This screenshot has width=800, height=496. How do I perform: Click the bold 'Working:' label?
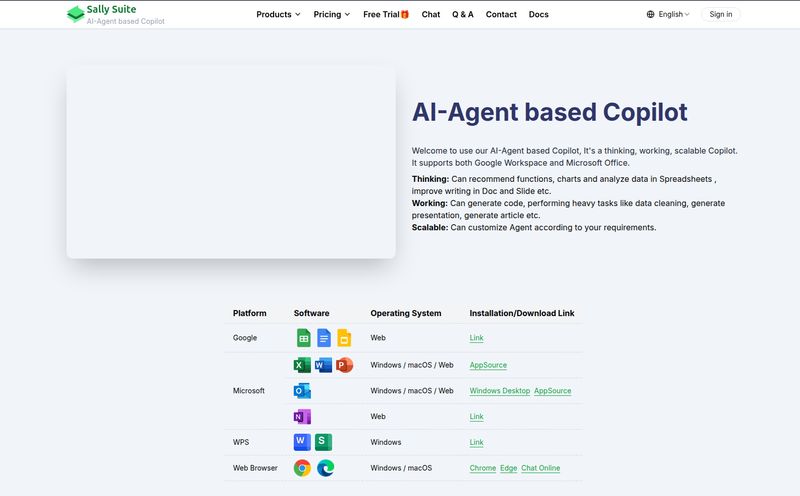pyautogui.click(x=430, y=203)
